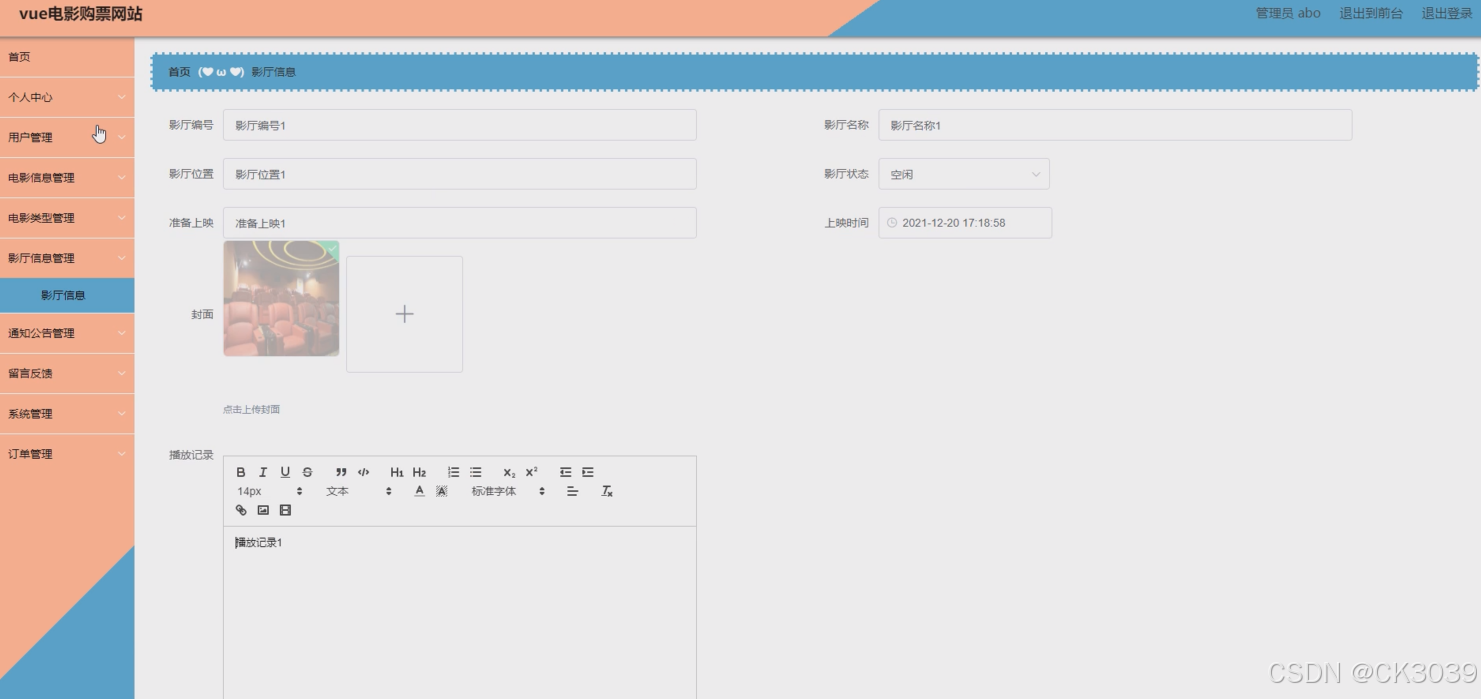Expand the 订单管理 sidebar menu

[67, 453]
